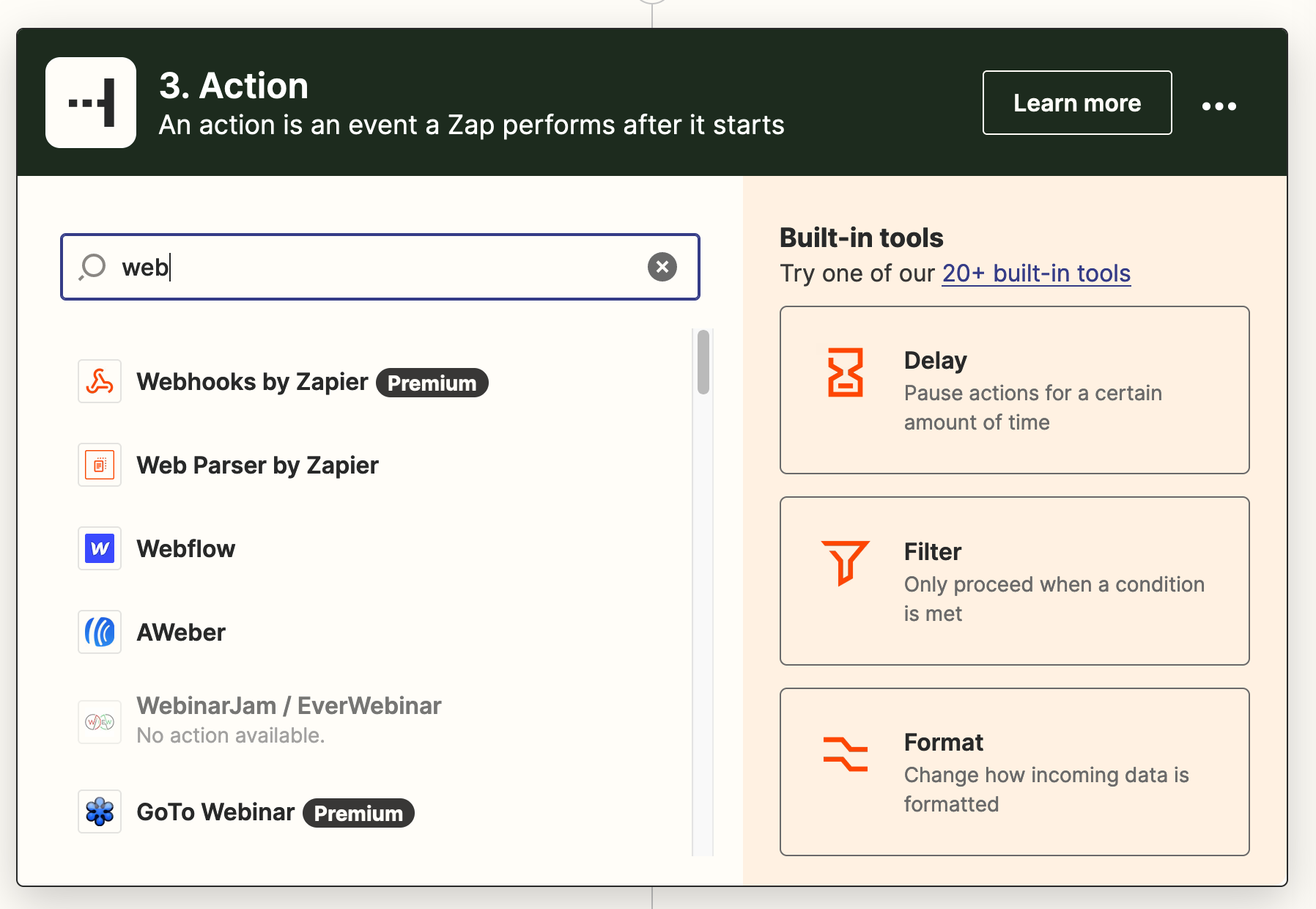Click the GoTo Webinar flower icon
1316x909 pixels.
[x=100, y=812]
